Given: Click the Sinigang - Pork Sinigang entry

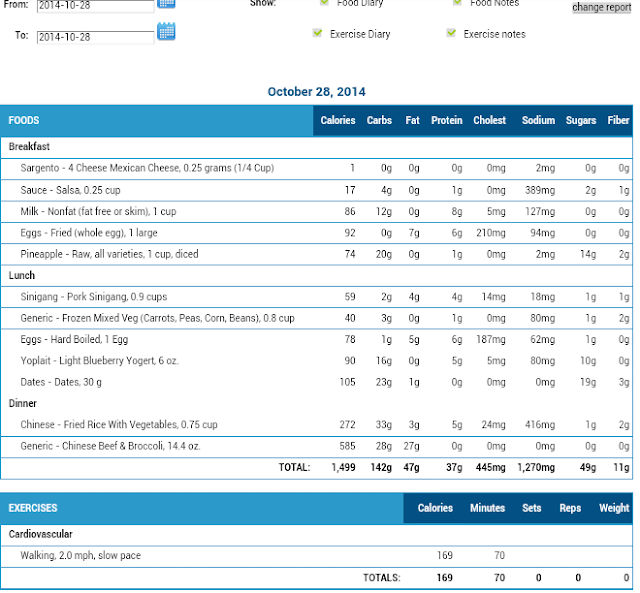Looking at the screenshot, I should click(94, 297).
